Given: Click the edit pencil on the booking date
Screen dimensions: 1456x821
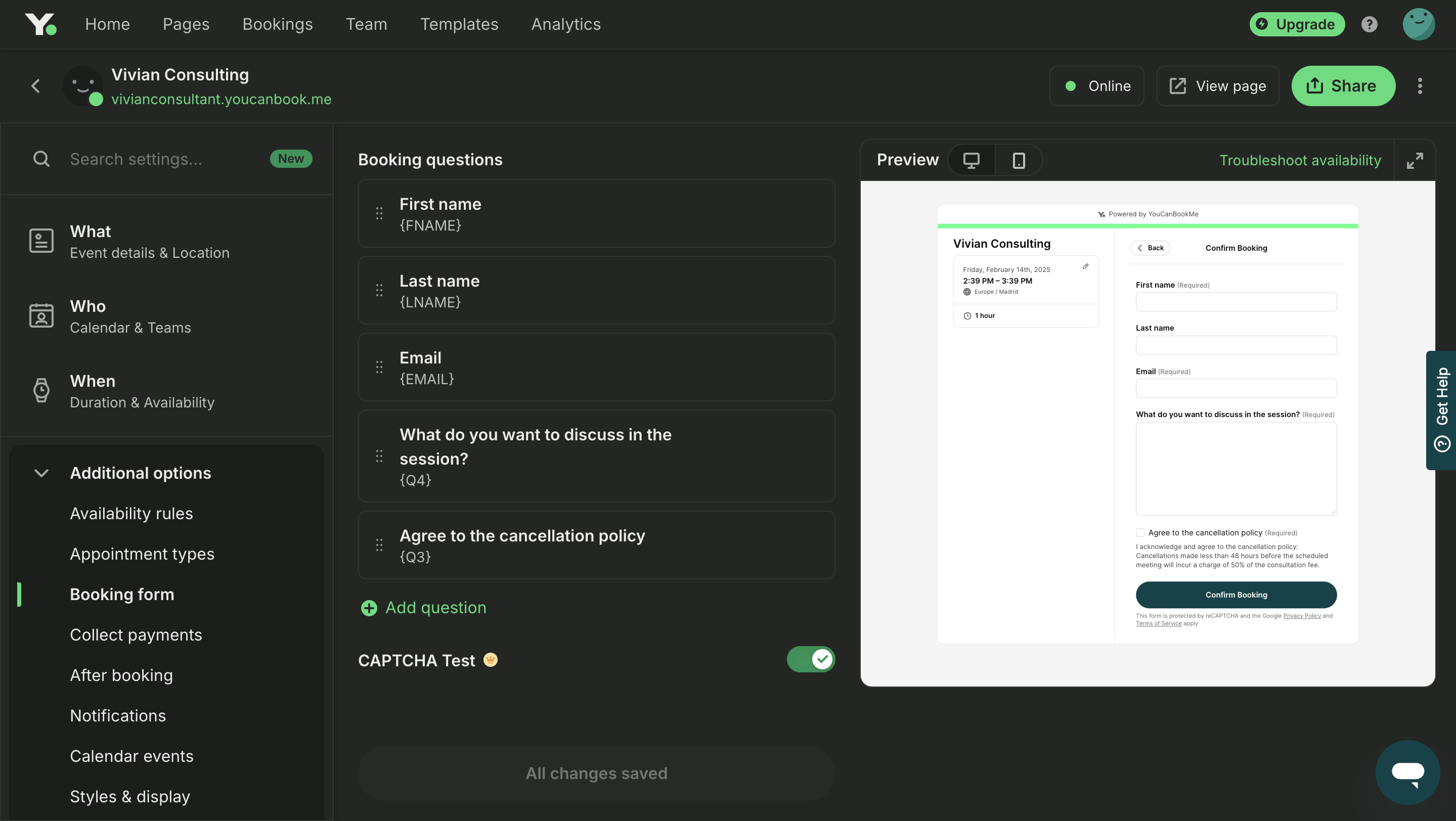Looking at the screenshot, I should pos(1085,265).
